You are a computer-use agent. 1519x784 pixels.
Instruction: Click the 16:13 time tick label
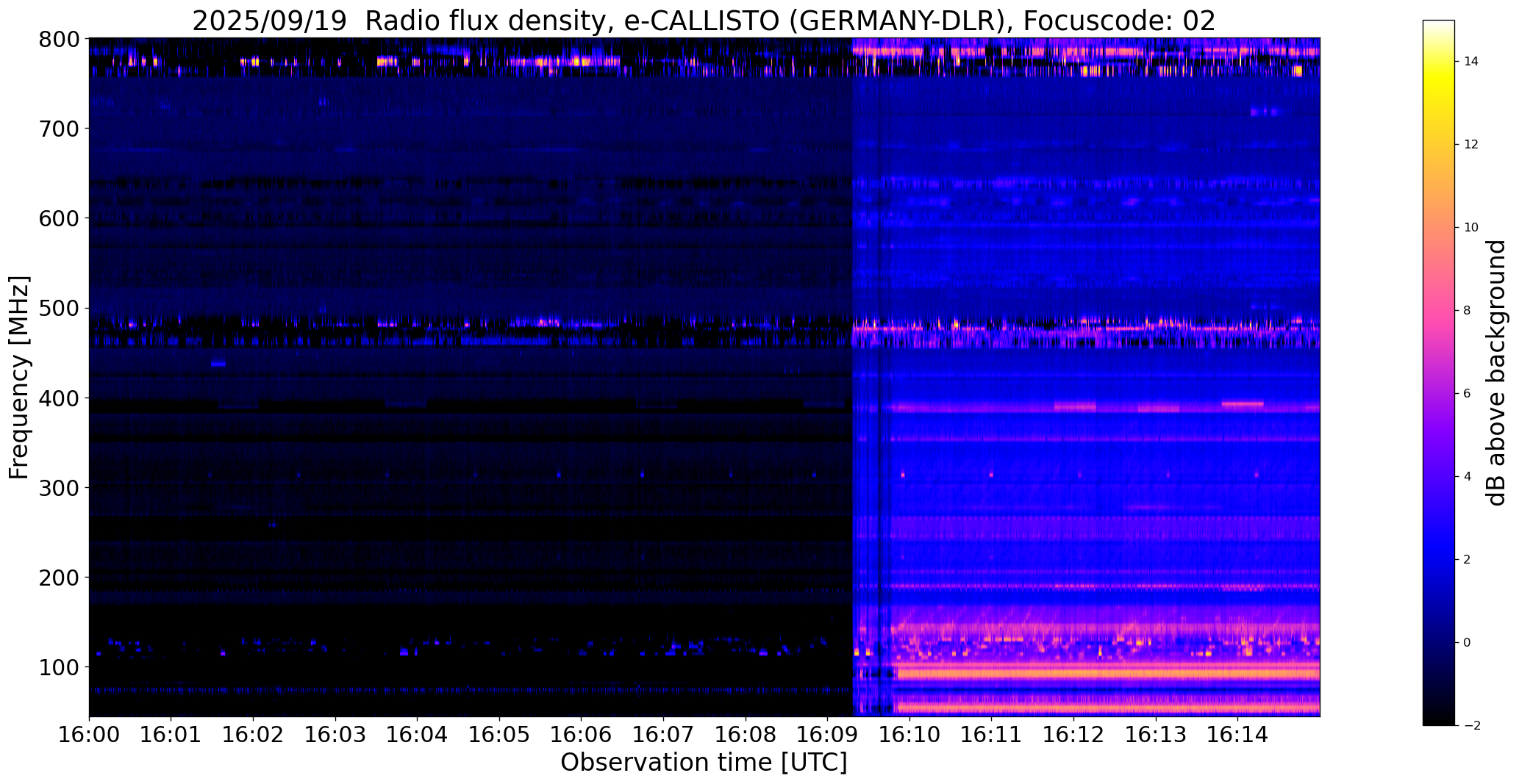pos(1156,734)
